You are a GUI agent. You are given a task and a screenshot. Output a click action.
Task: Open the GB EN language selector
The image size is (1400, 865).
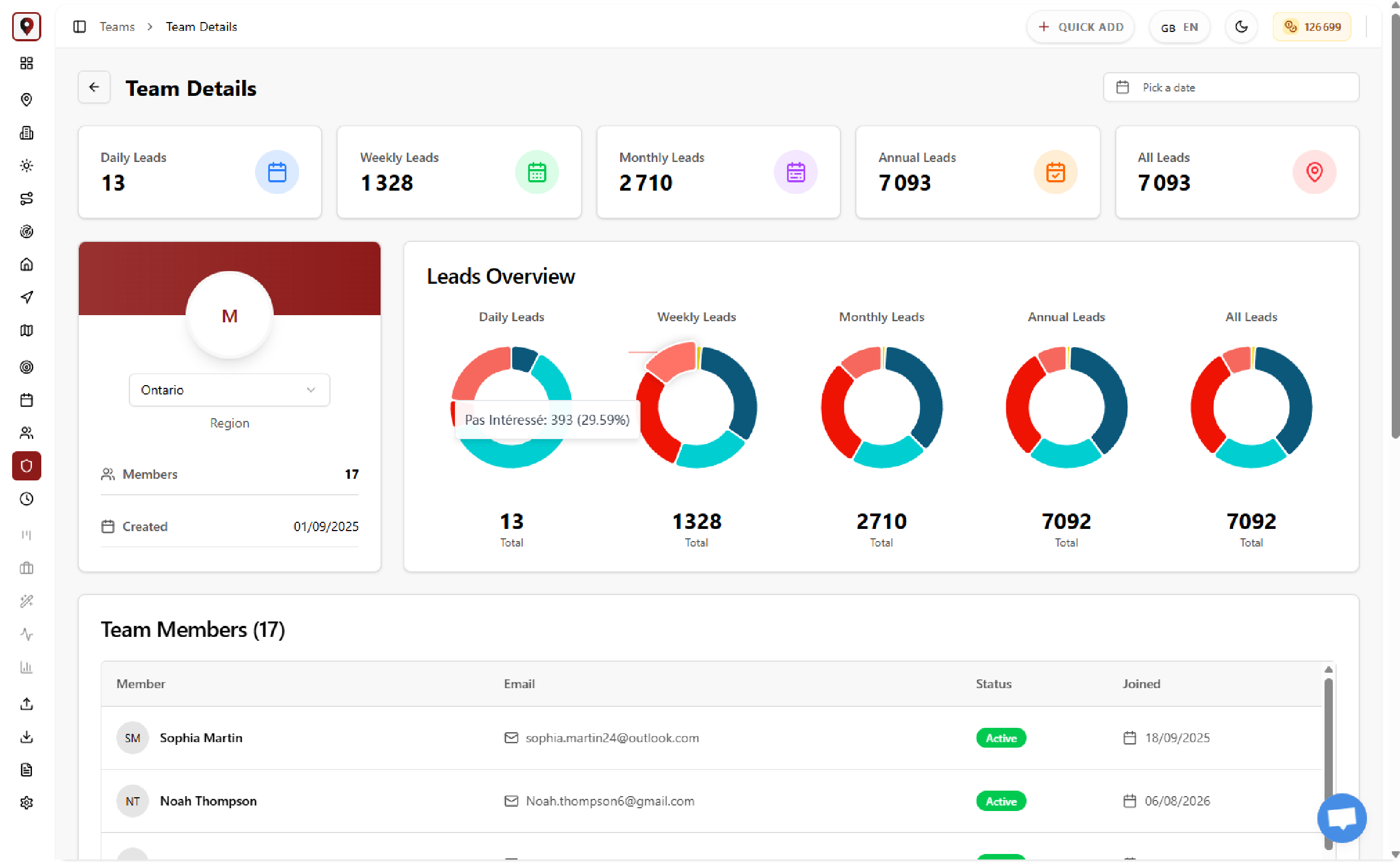1179,27
